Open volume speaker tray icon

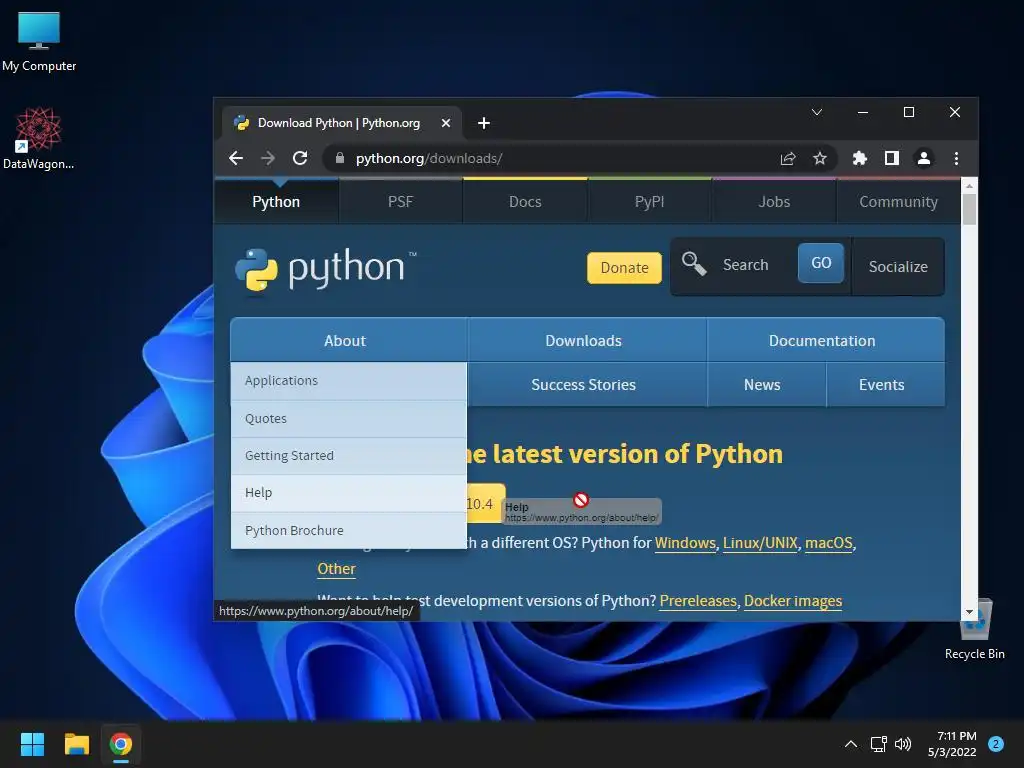pyautogui.click(x=903, y=744)
